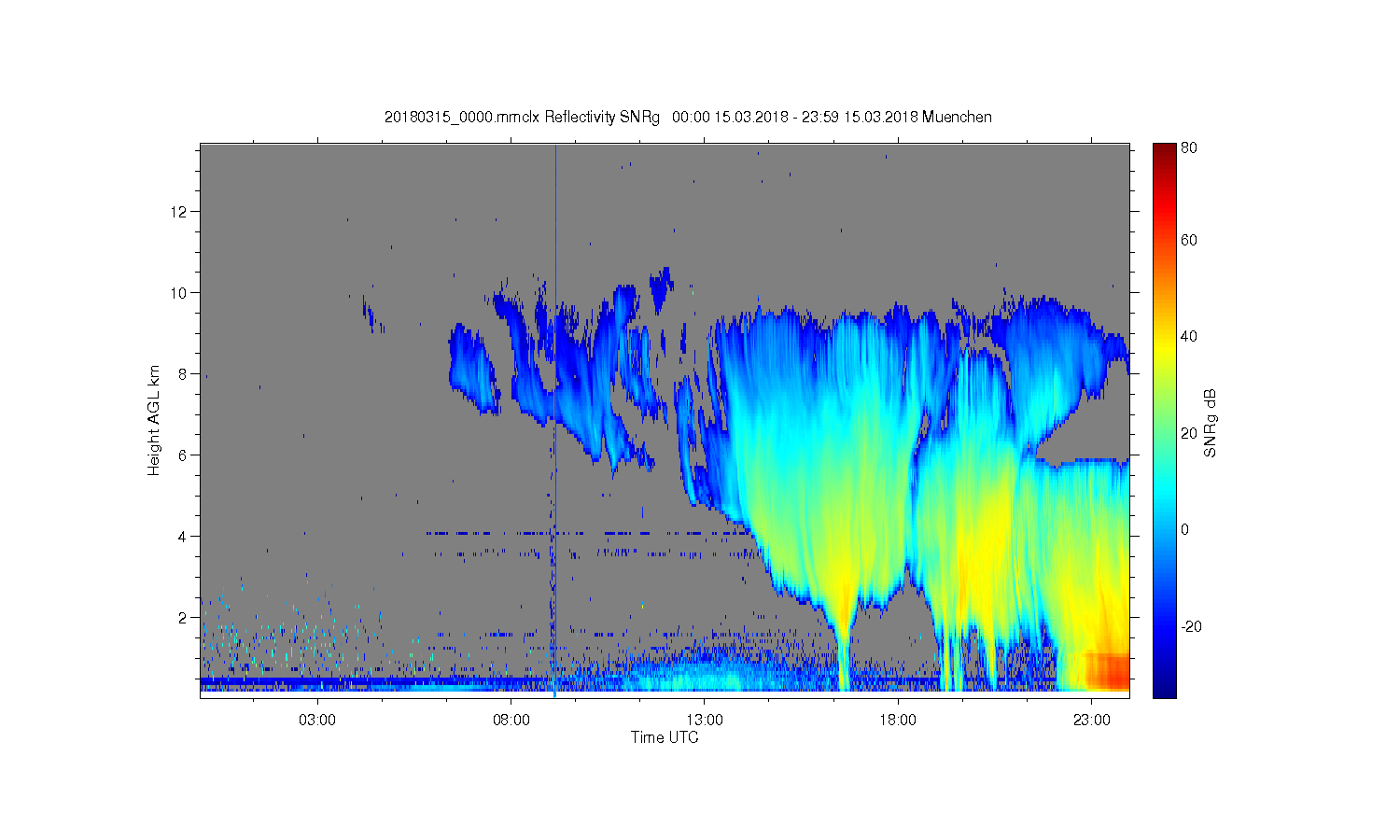Click the '13:00' time tick label

pyautogui.click(x=705, y=721)
